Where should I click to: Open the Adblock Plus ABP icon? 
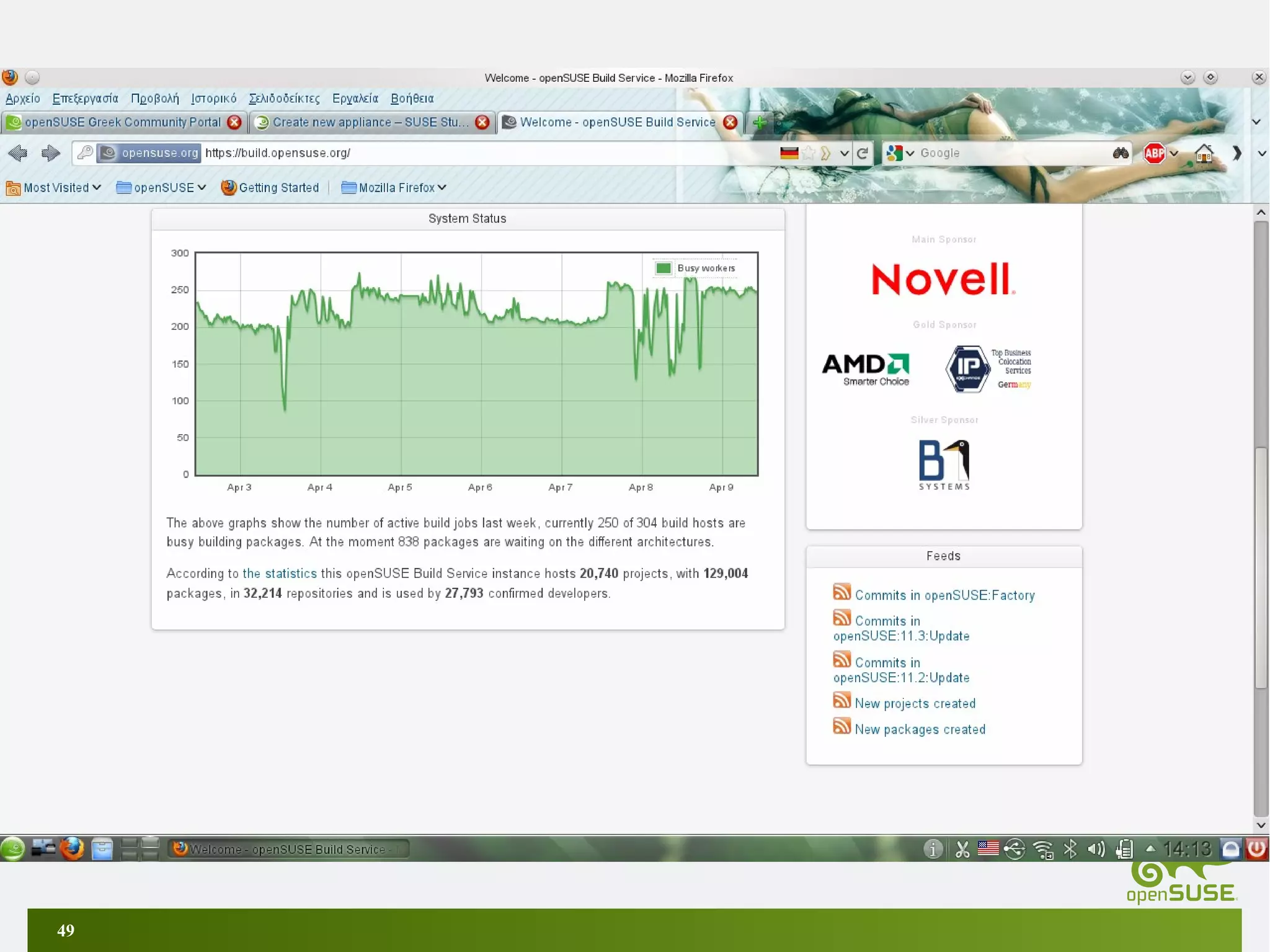click(x=1154, y=153)
